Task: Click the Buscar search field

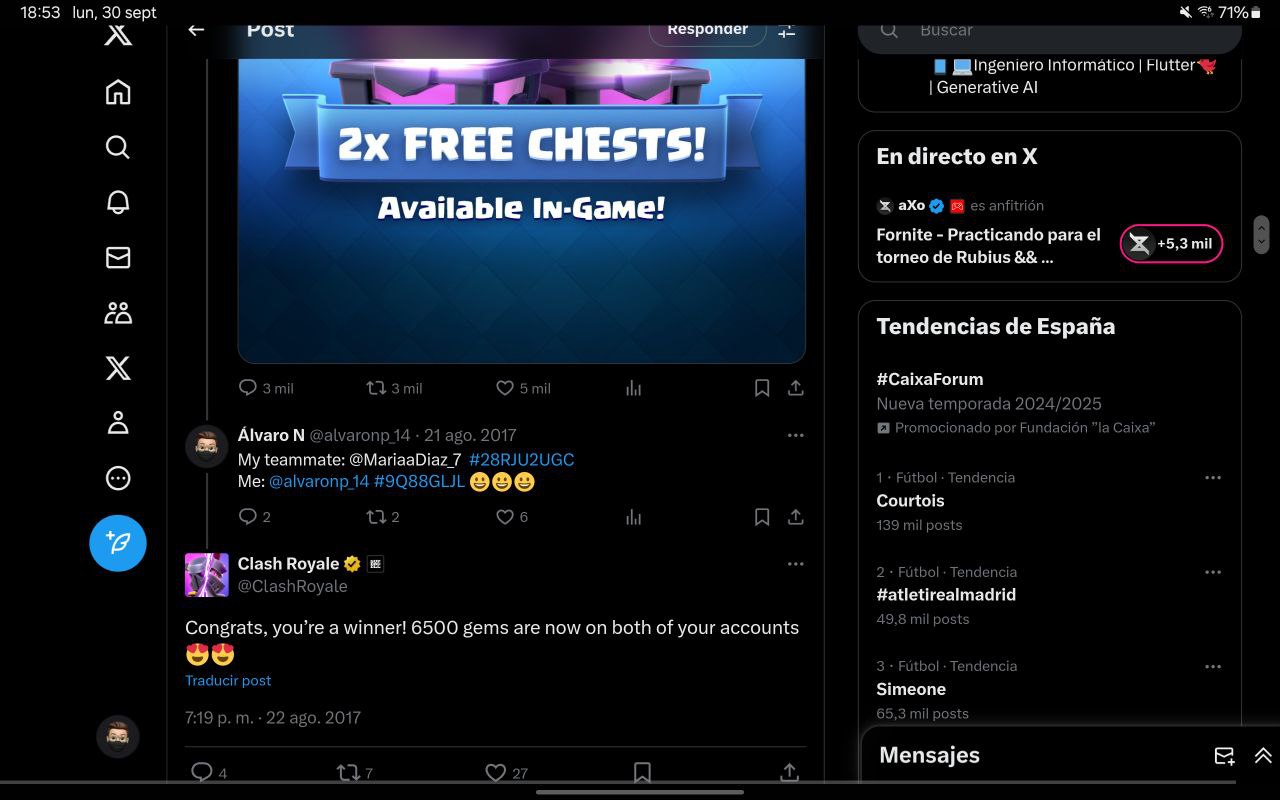Action: click(1050, 32)
